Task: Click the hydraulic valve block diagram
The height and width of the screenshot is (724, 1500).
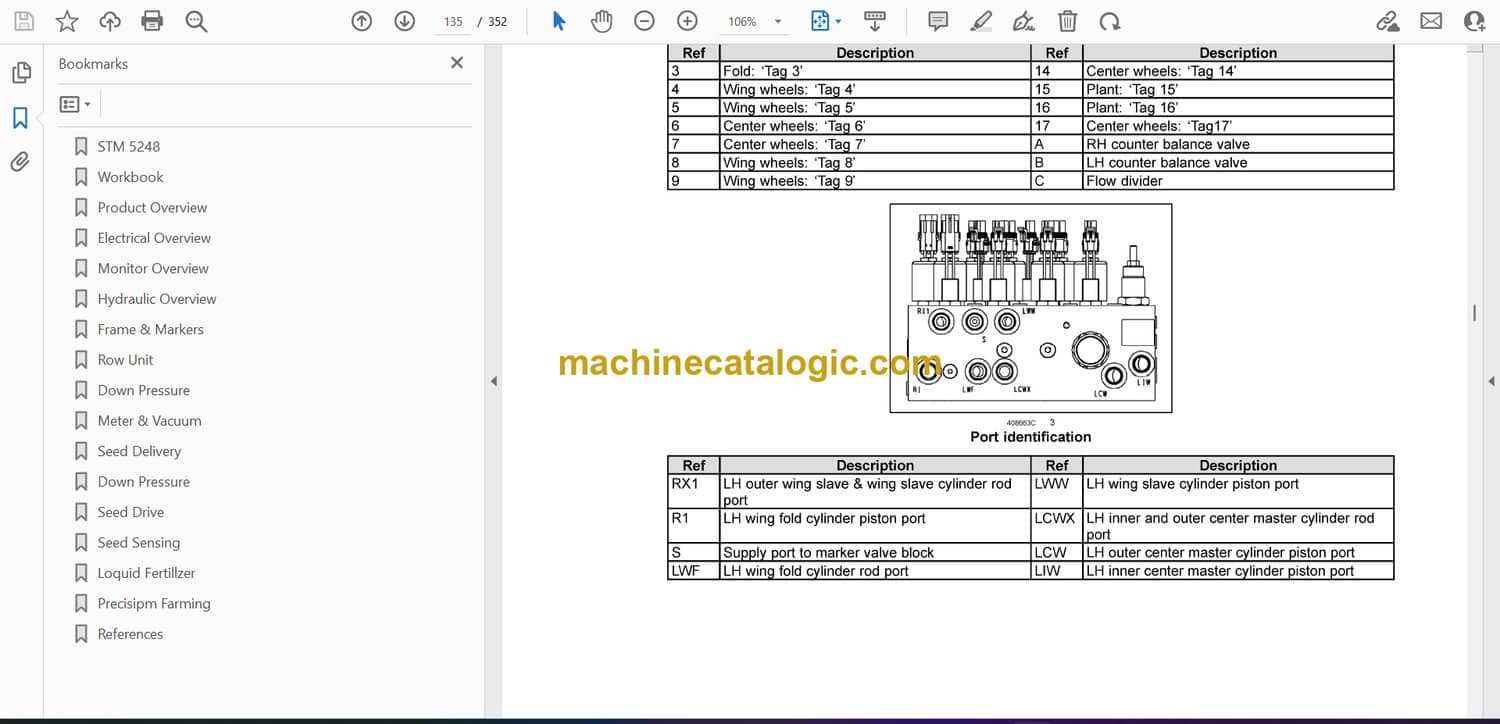Action: point(1031,307)
